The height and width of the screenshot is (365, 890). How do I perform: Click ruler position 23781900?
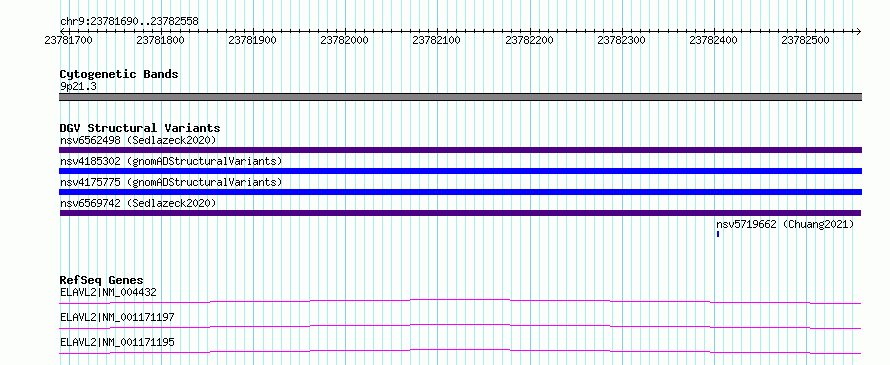coord(253,40)
